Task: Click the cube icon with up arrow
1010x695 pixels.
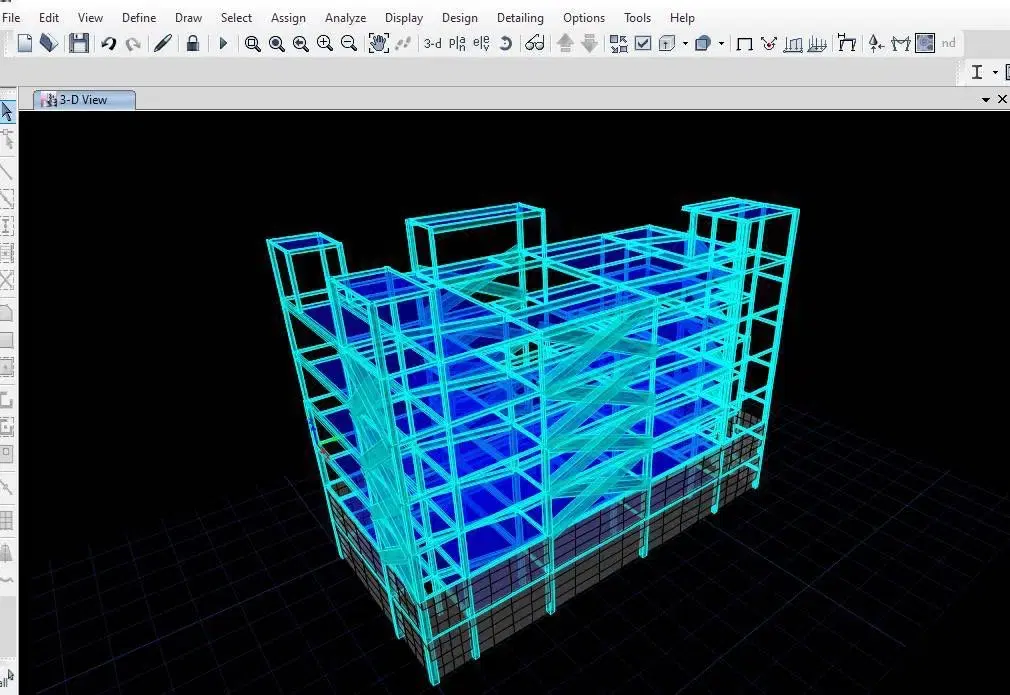Action: pyautogui.click(x=667, y=43)
